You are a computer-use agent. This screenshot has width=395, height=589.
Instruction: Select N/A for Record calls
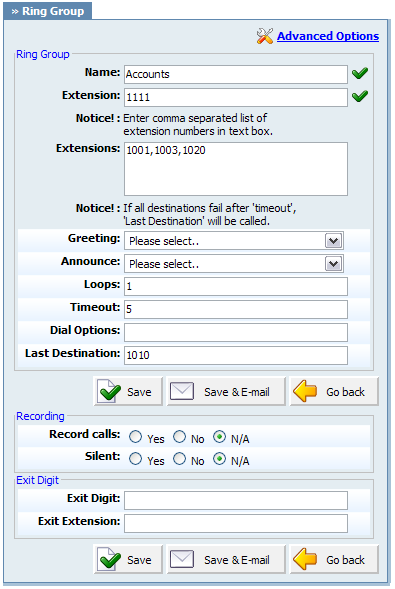[220, 437]
